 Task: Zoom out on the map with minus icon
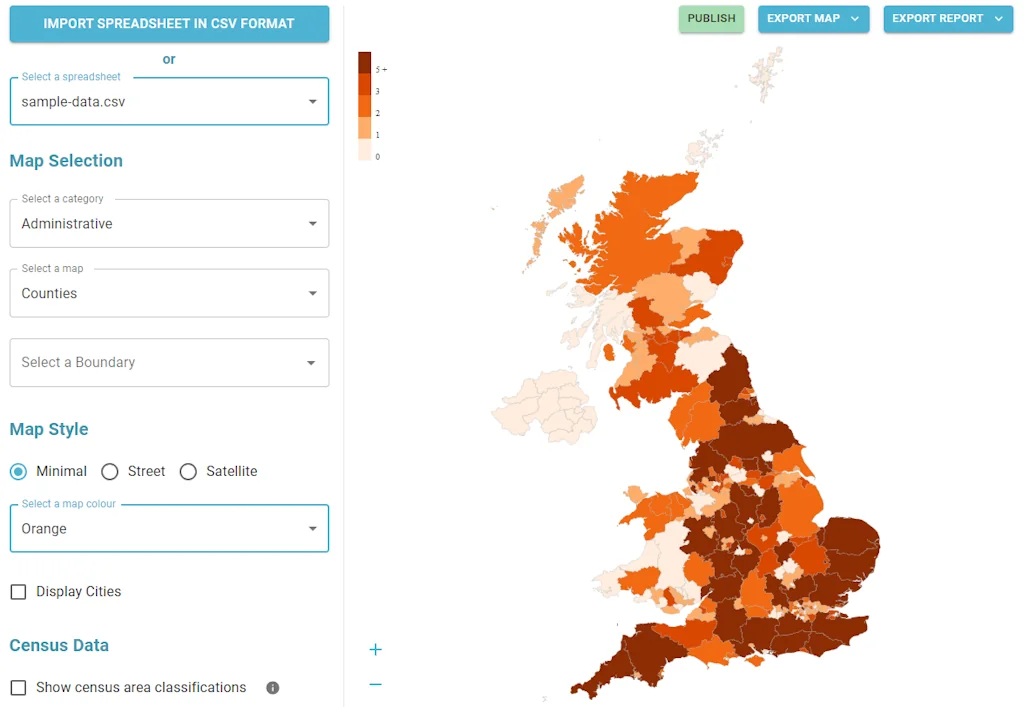[x=375, y=684]
